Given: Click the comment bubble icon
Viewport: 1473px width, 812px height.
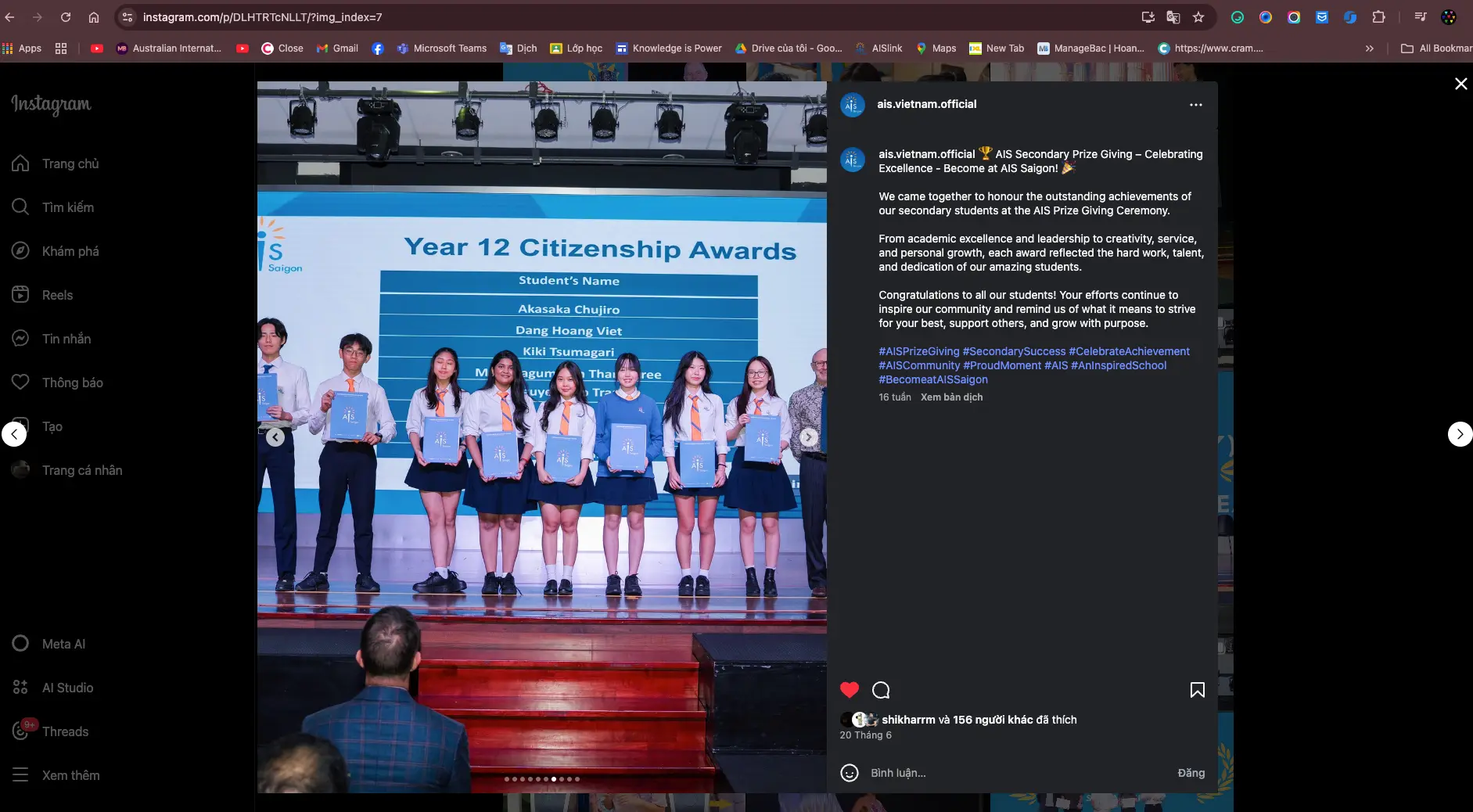Looking at the screenshot, I should pos(881,690).
